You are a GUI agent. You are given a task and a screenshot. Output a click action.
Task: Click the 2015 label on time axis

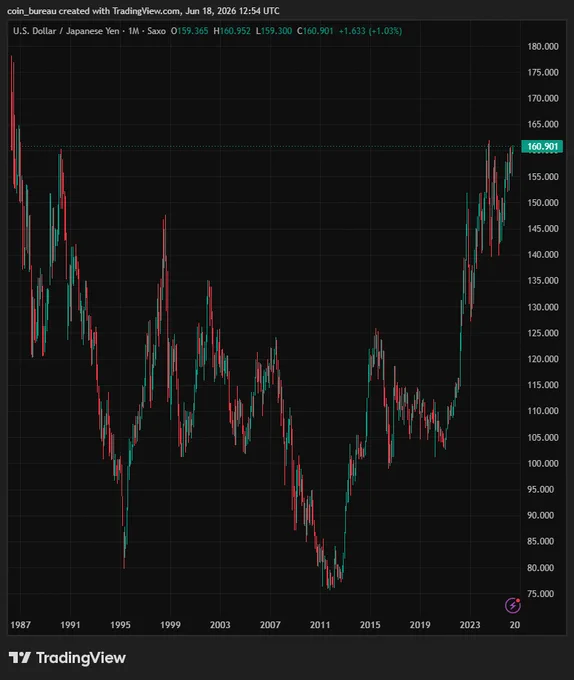tap(370, 625)
